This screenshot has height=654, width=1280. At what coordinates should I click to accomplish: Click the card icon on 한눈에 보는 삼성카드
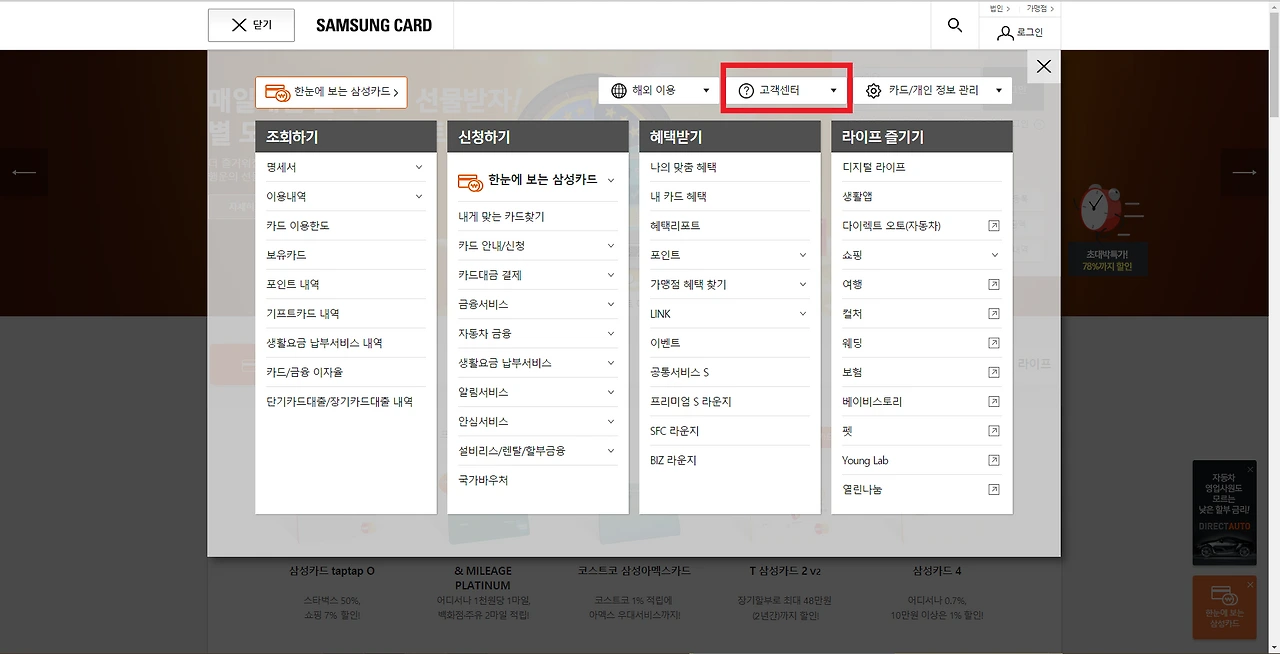click(276, 91)
